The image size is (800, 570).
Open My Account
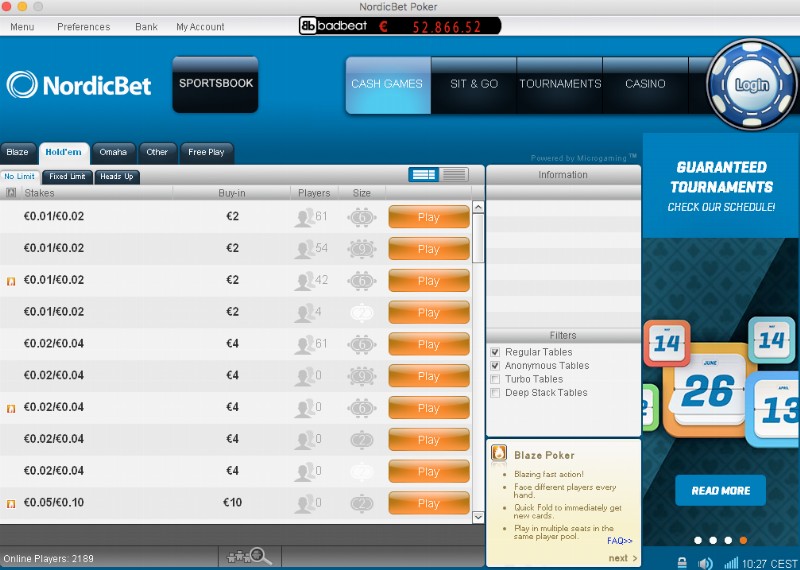click(200, 27)
